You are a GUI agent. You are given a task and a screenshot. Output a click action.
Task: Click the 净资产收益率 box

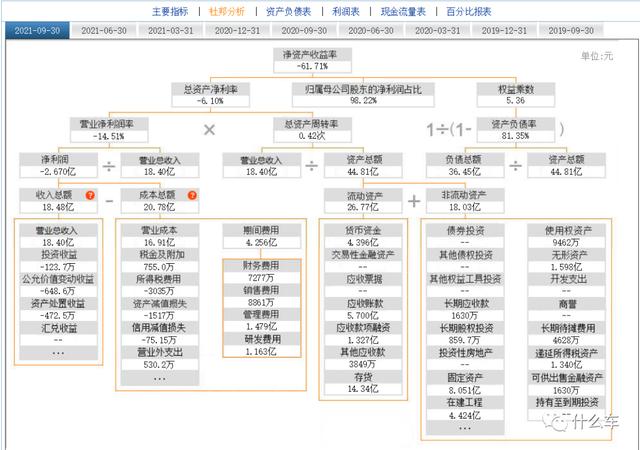tap(312, 60)
